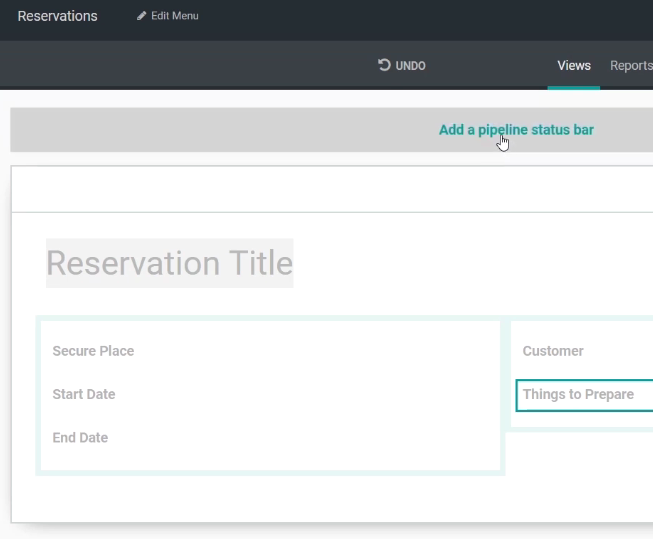Viewport: 653px width, 539px height.
Task: Click Add a pipeline status bar link
Action: 516,130
